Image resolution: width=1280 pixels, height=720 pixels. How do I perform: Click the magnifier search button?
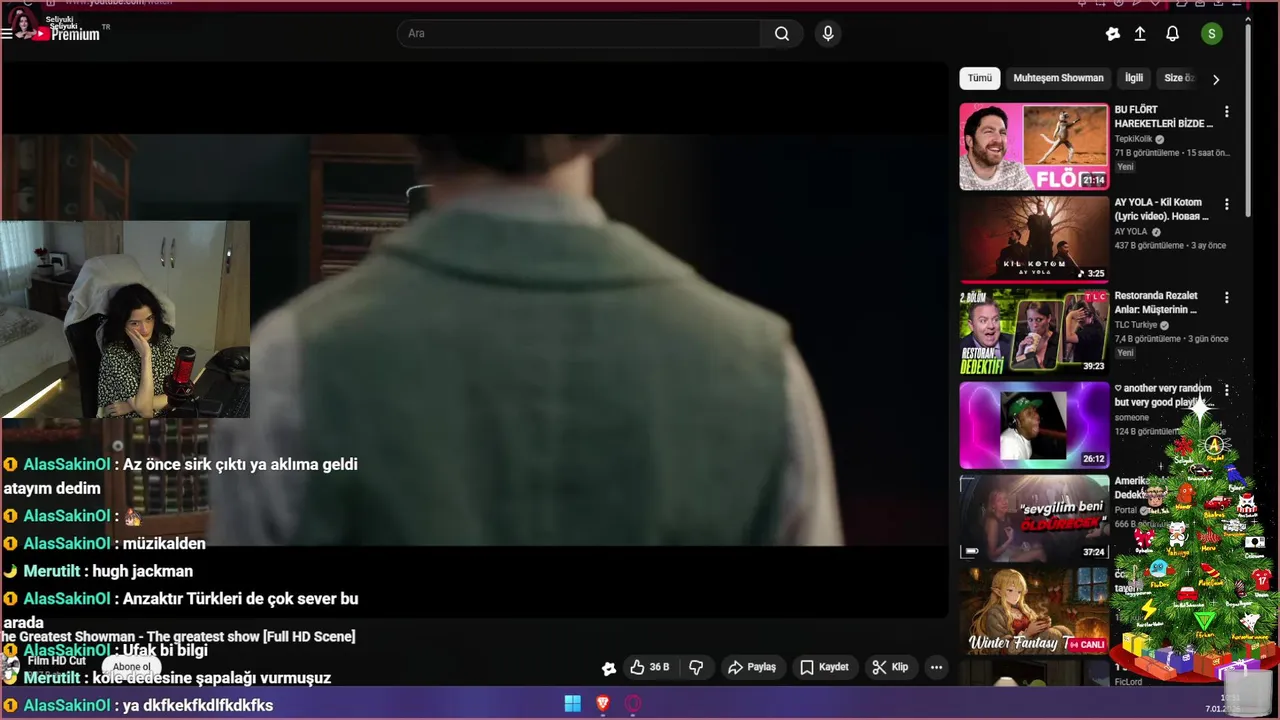[x=782, y=33]
